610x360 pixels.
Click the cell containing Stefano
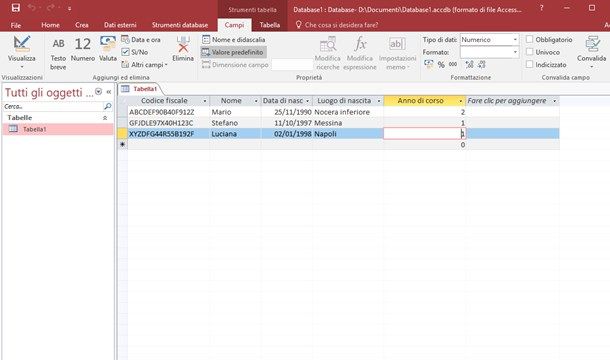(235, 123)
